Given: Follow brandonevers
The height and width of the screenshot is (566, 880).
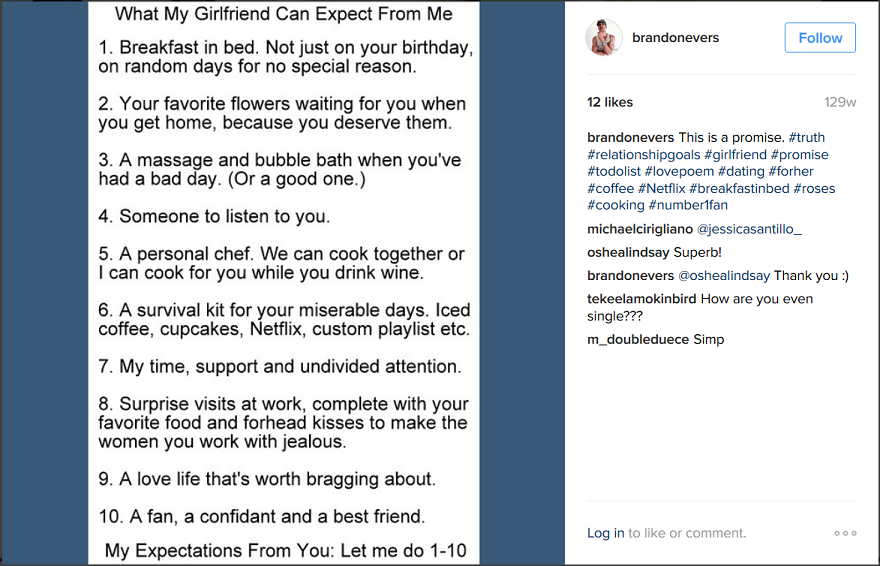Looking at the screenshot, I should 820,38.
